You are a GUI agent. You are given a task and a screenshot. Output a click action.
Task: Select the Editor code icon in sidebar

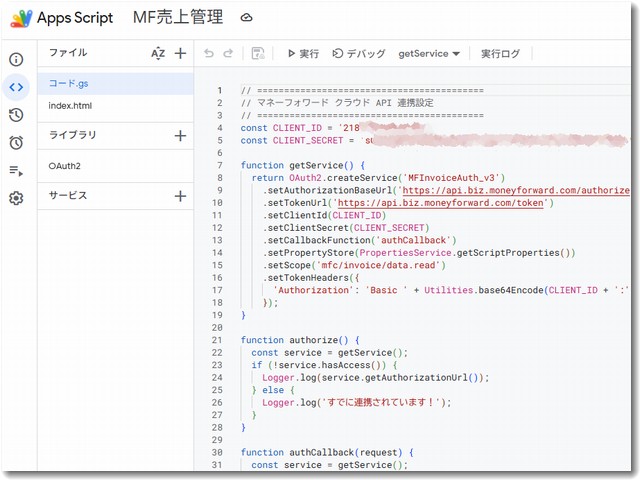coord(16,87)
